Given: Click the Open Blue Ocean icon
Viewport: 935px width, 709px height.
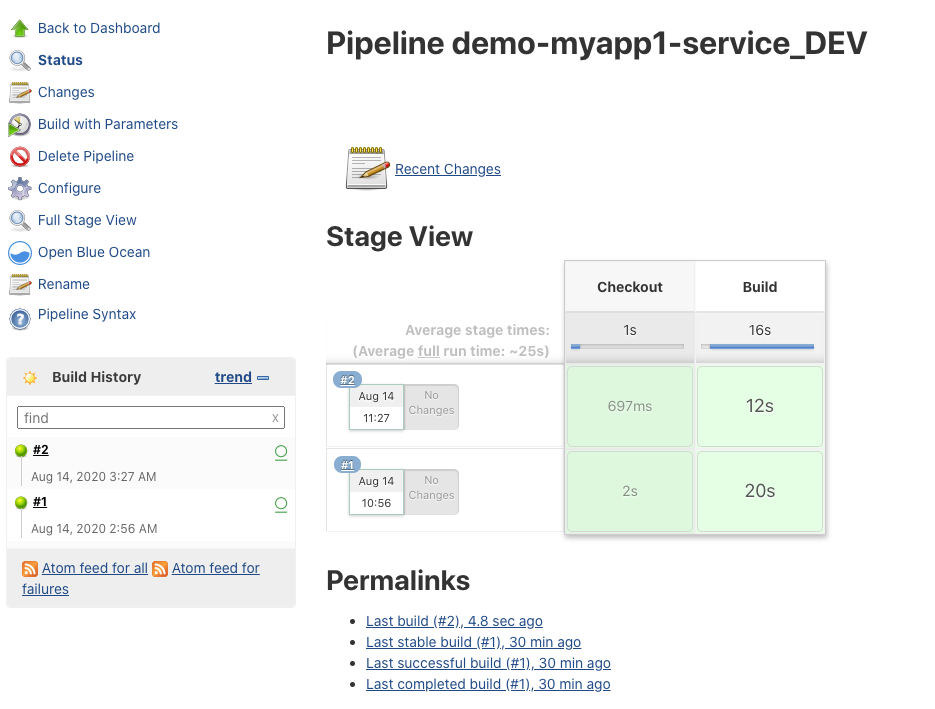Looking at the screenshot, I should 20,253.
